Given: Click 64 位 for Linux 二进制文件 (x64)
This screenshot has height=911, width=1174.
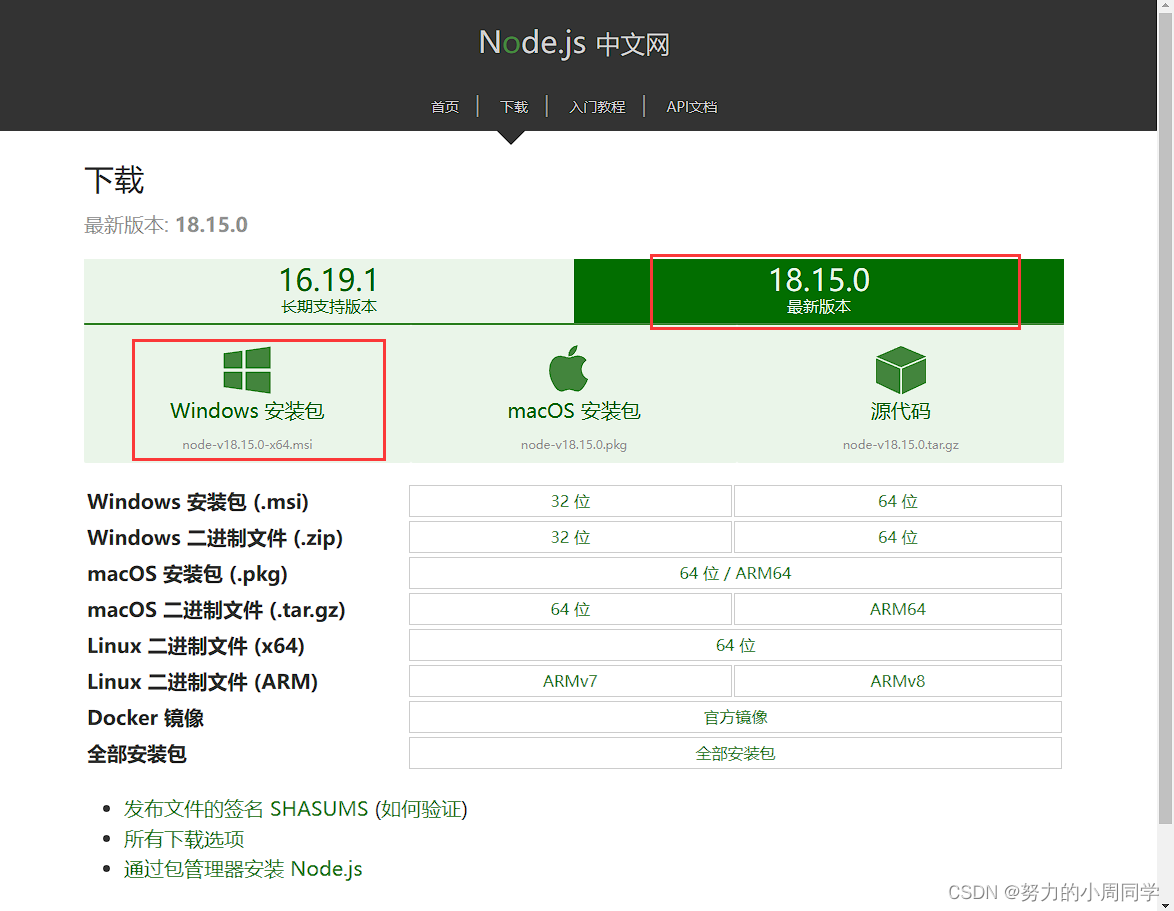Looking at the screenshot, I should (x=735, y=645).
